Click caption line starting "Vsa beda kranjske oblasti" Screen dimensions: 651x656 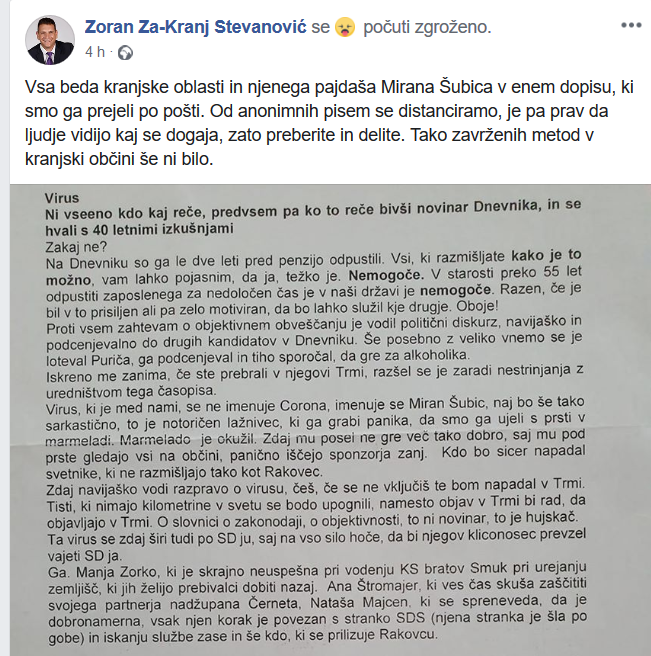click(329, 87)
